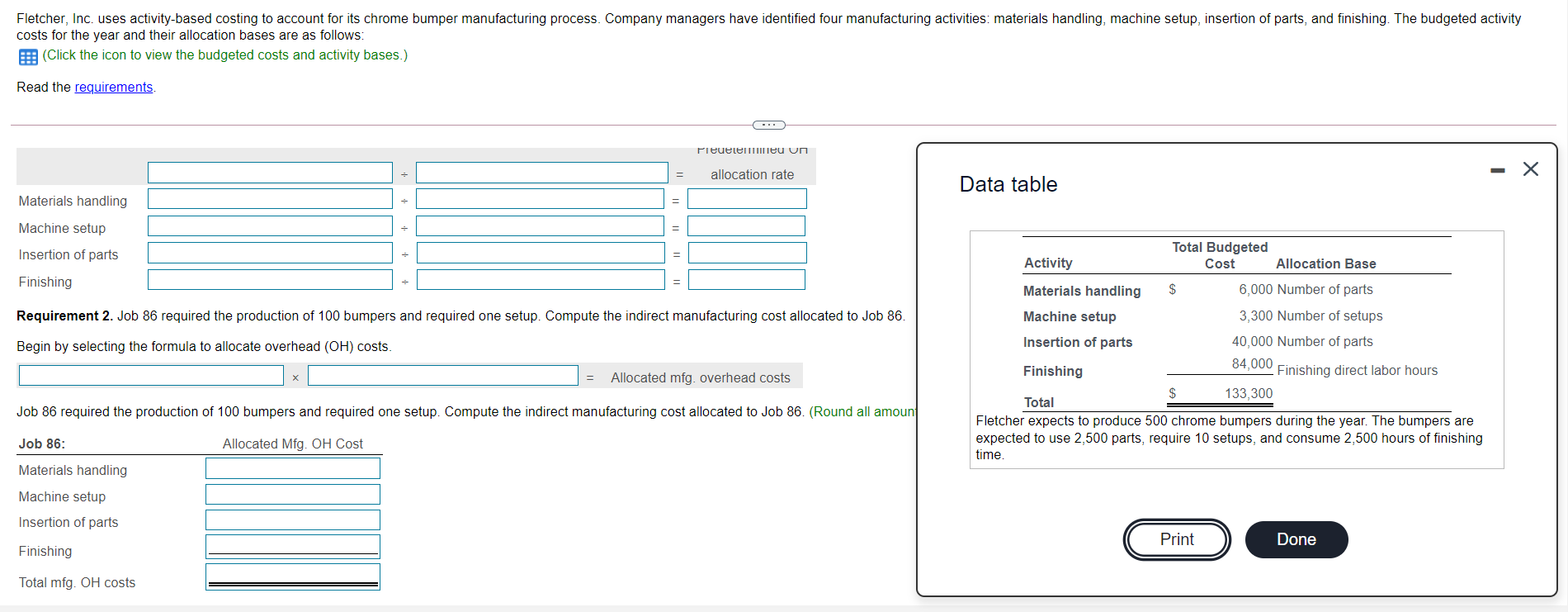Click 'Allocated mfg. overhead costs' label
The width and height of the screenshot is (1568, 612).
click(x=701, y=377)
